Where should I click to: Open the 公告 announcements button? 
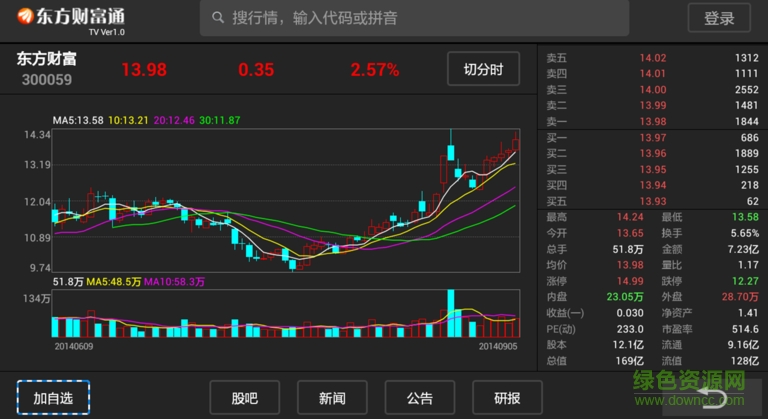point(420,397)
